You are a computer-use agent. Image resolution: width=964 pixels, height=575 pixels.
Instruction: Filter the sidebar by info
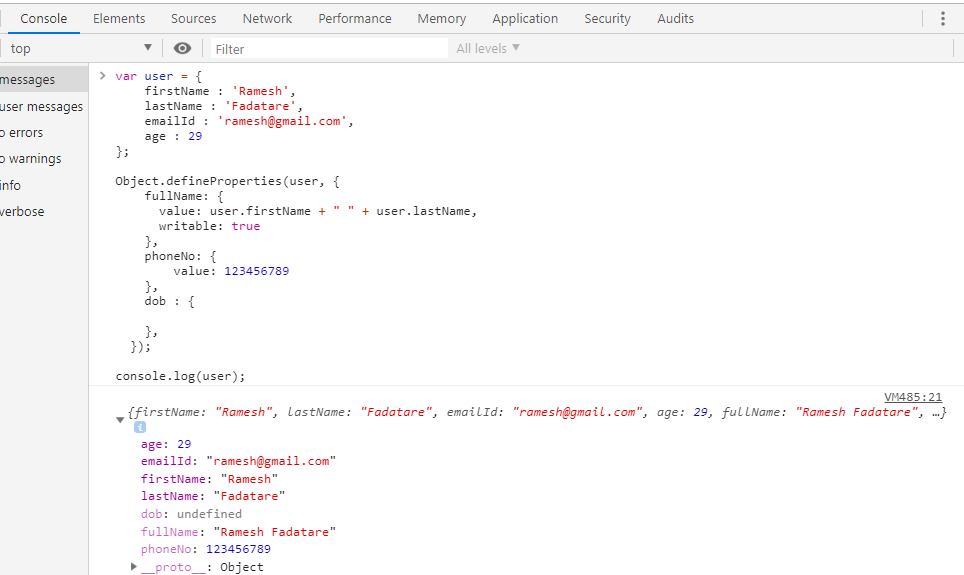point(43,185)
